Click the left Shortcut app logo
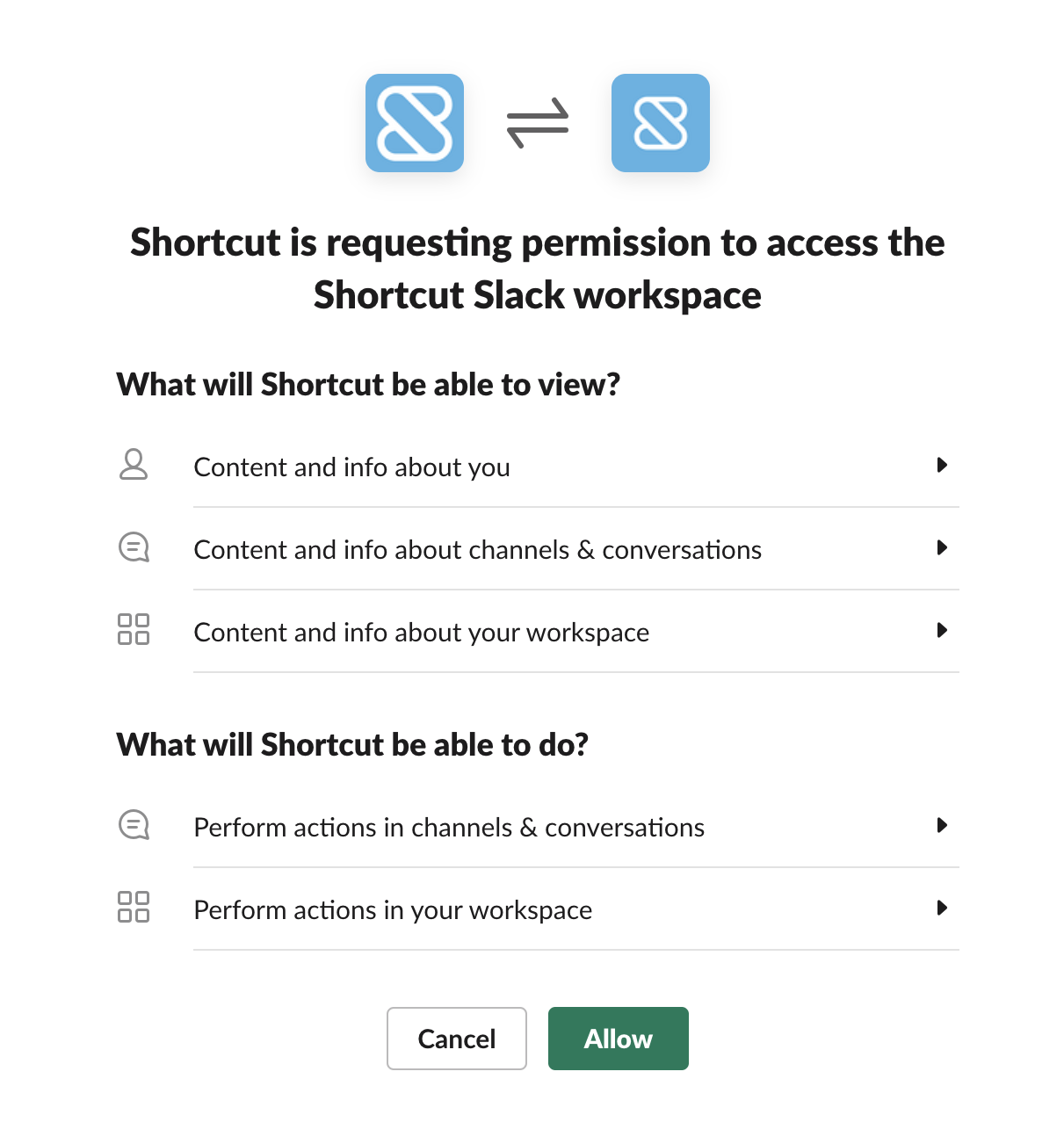The image size is (1064, 1144). tap(415, 123)
